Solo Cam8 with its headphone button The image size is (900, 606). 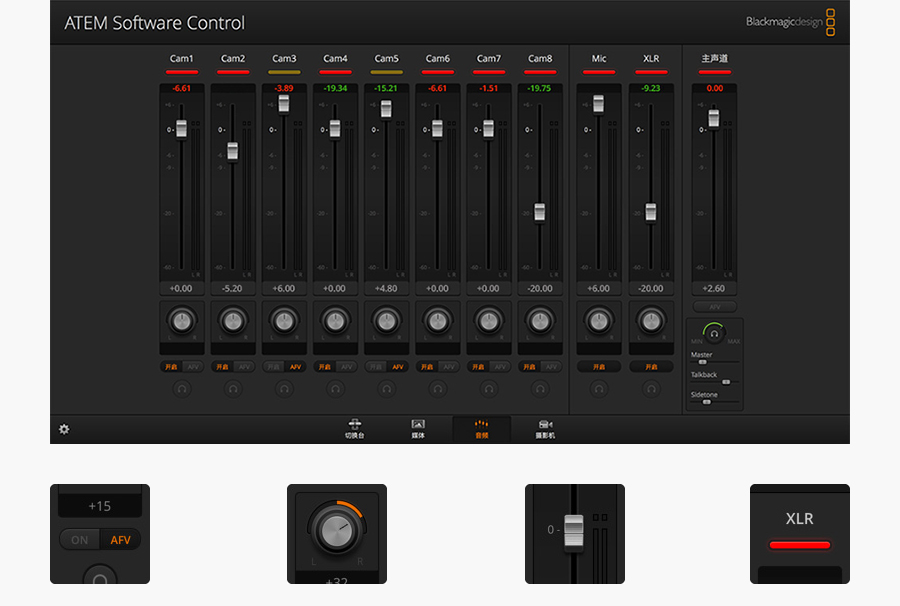click(540, 389)
